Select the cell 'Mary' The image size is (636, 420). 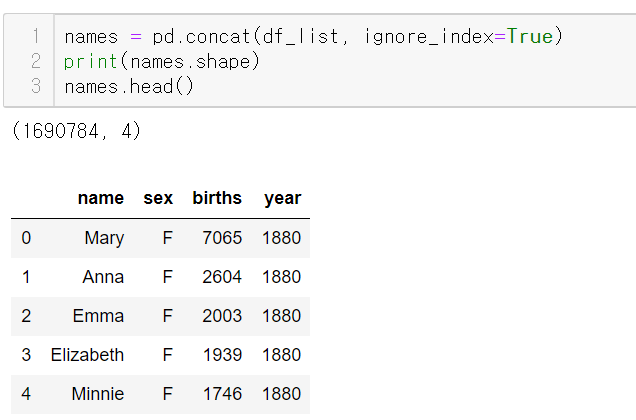tap(104, 238)
